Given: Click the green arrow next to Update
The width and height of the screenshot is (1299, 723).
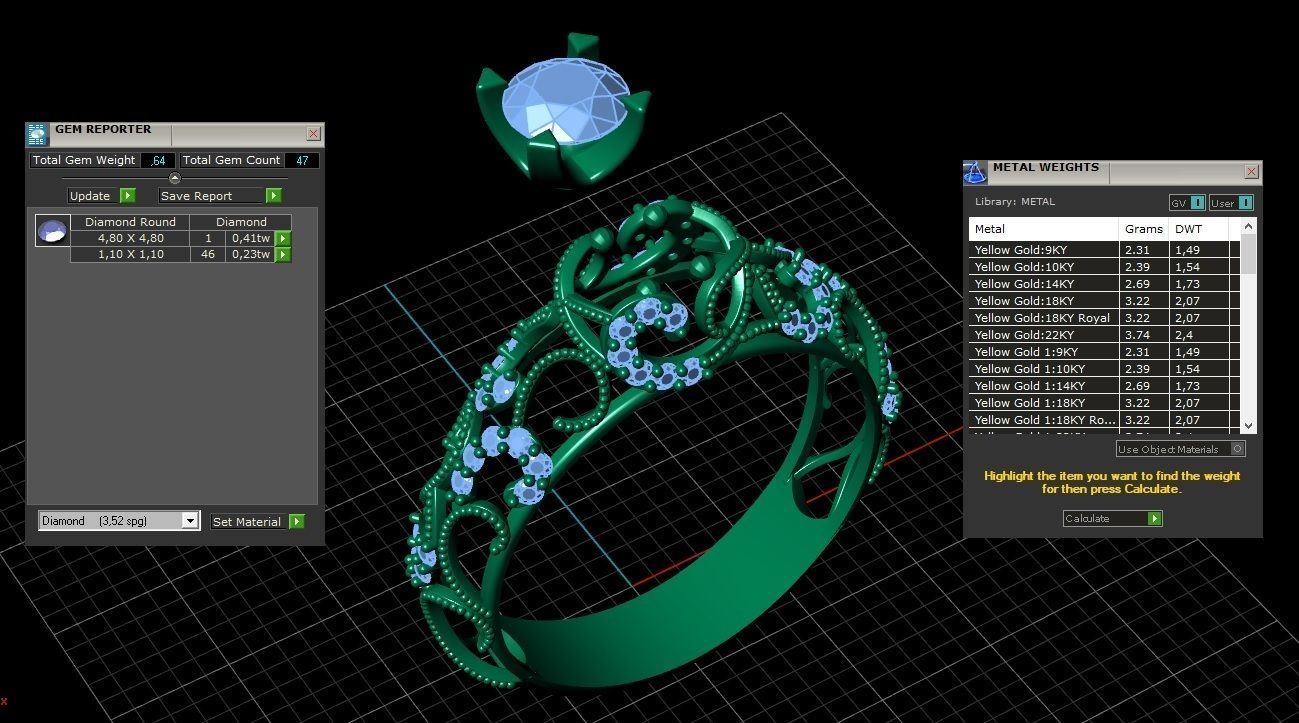Looking at the screenshot, I should tap(127, 195).
